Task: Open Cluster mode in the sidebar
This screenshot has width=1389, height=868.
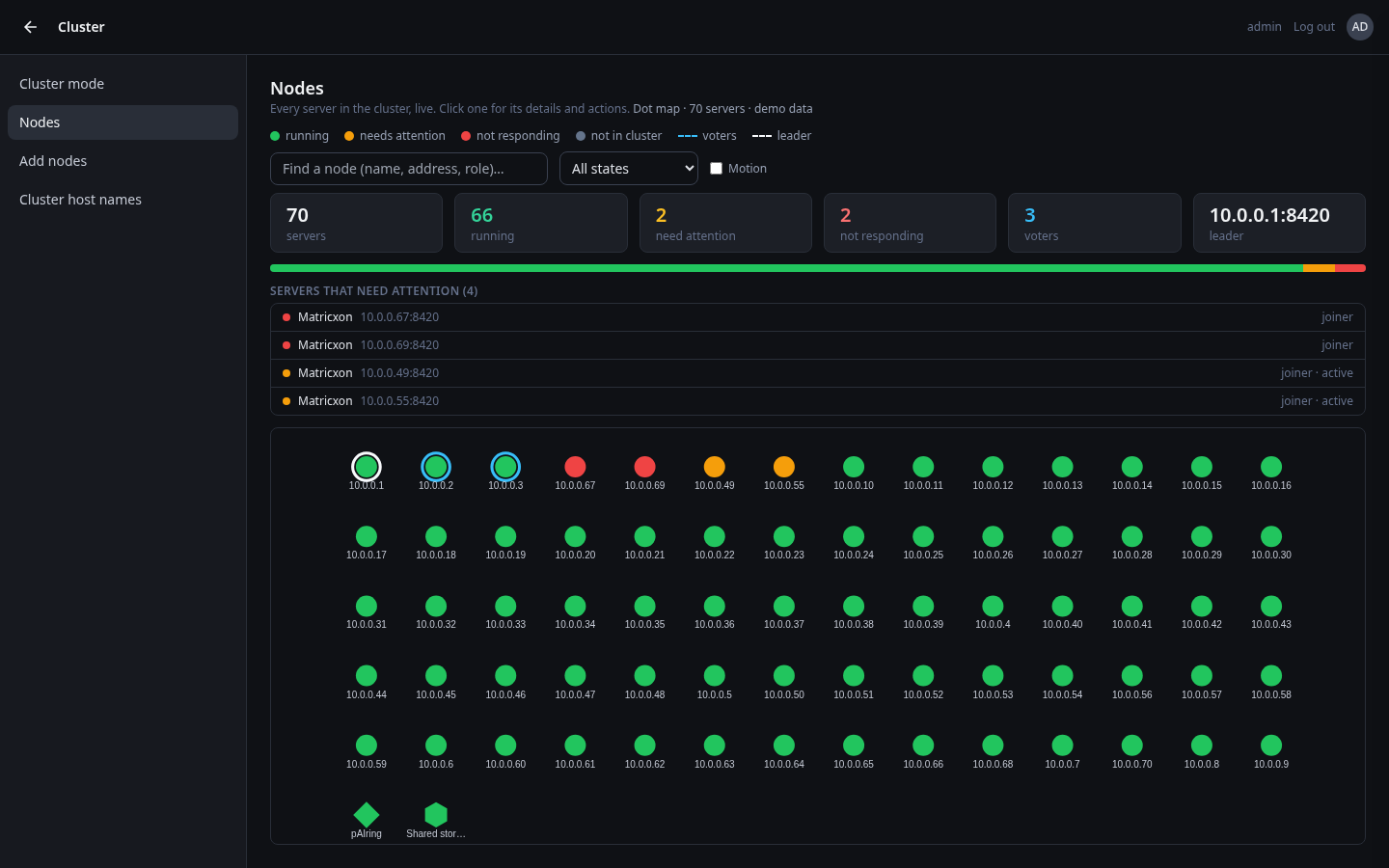Action: coord(123,84)
